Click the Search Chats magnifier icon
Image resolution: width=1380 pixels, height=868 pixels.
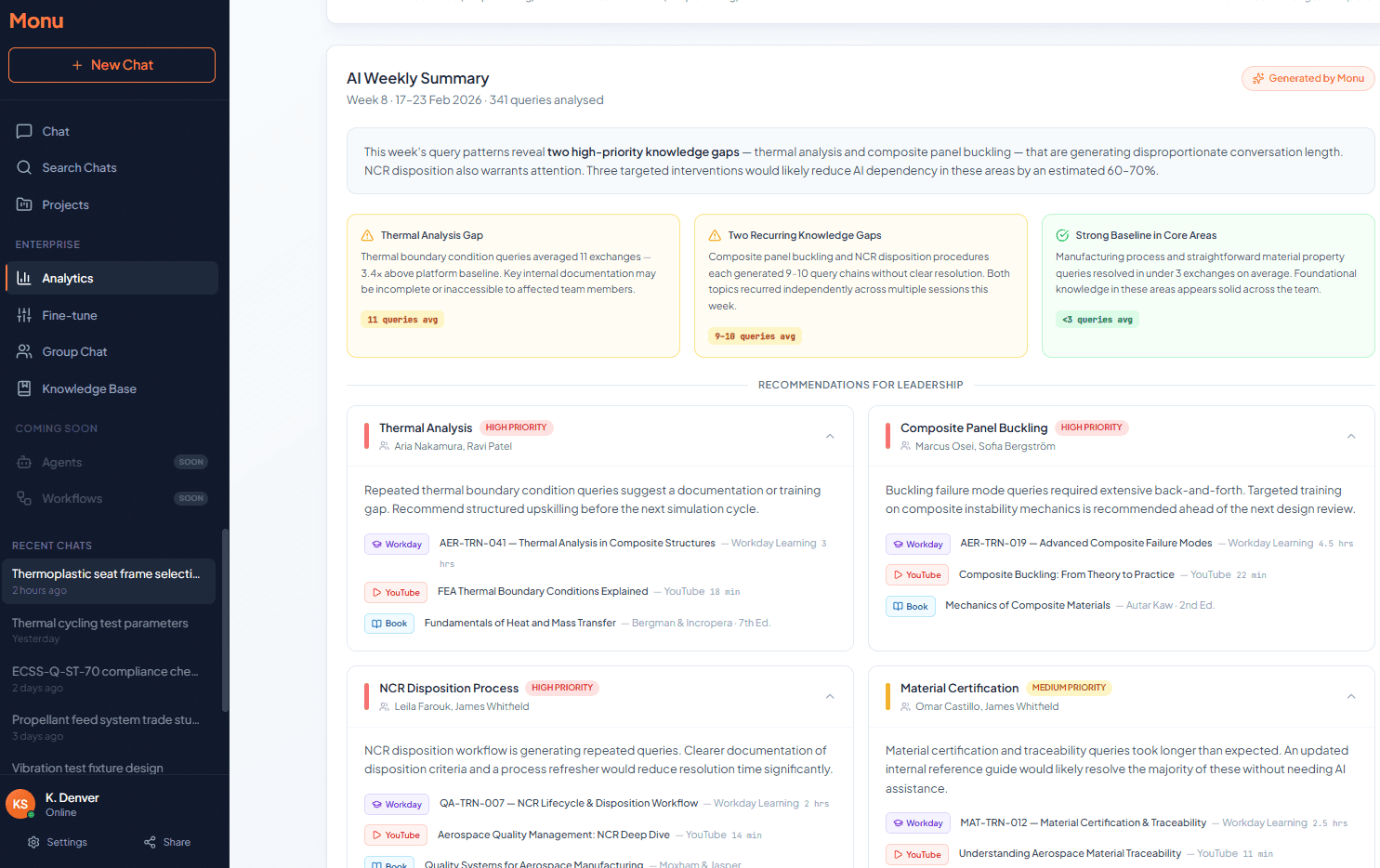[24, 167]
